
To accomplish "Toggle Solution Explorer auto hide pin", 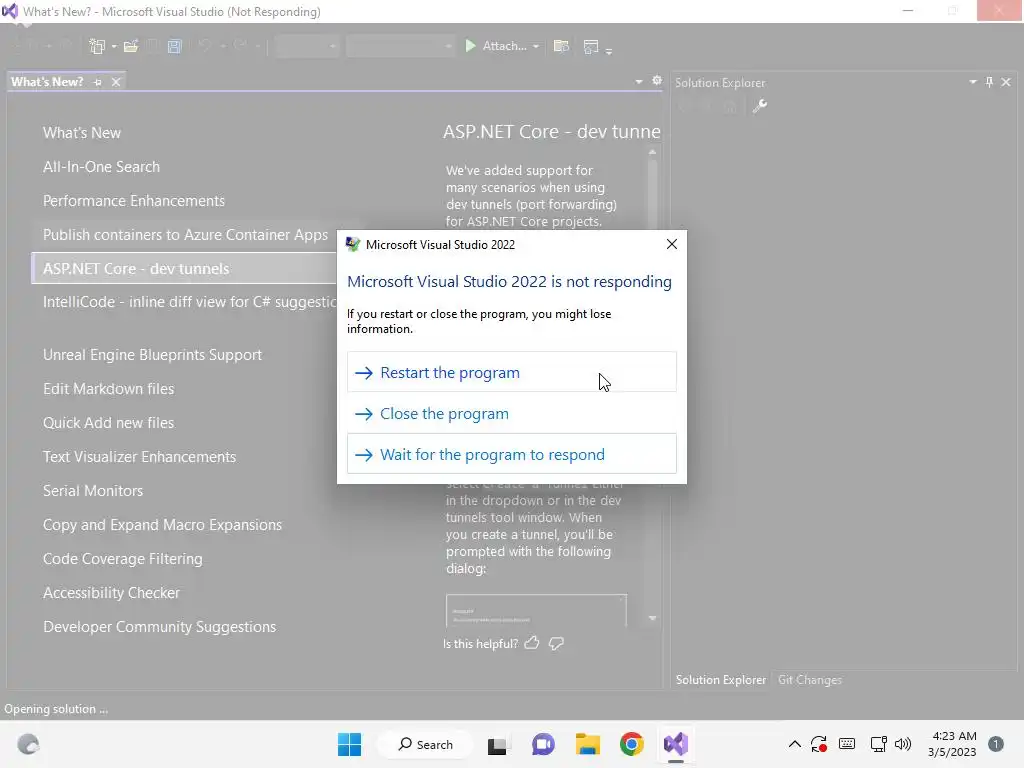I will click(x=989, y=82).
